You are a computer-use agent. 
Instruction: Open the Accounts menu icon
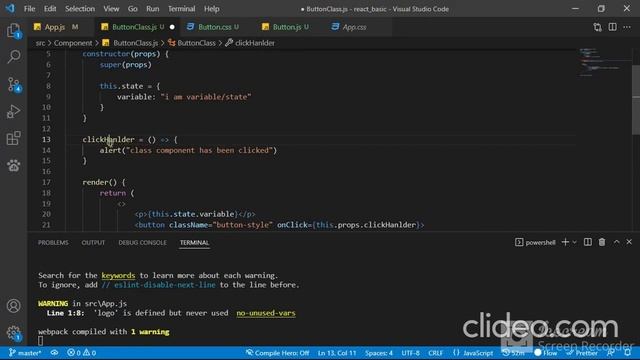(x=13, y=306)
